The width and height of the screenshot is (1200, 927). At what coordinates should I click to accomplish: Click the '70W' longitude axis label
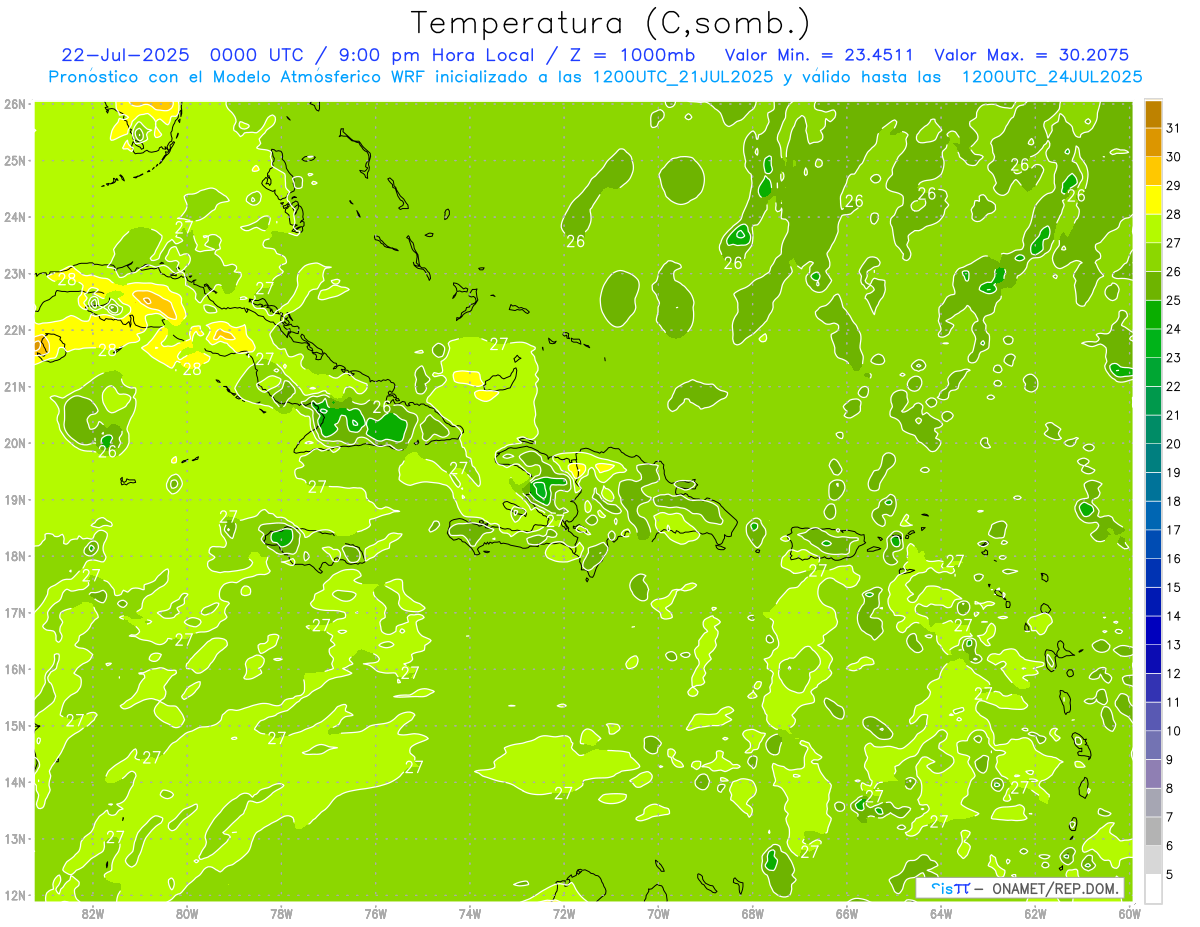point(658,913)
